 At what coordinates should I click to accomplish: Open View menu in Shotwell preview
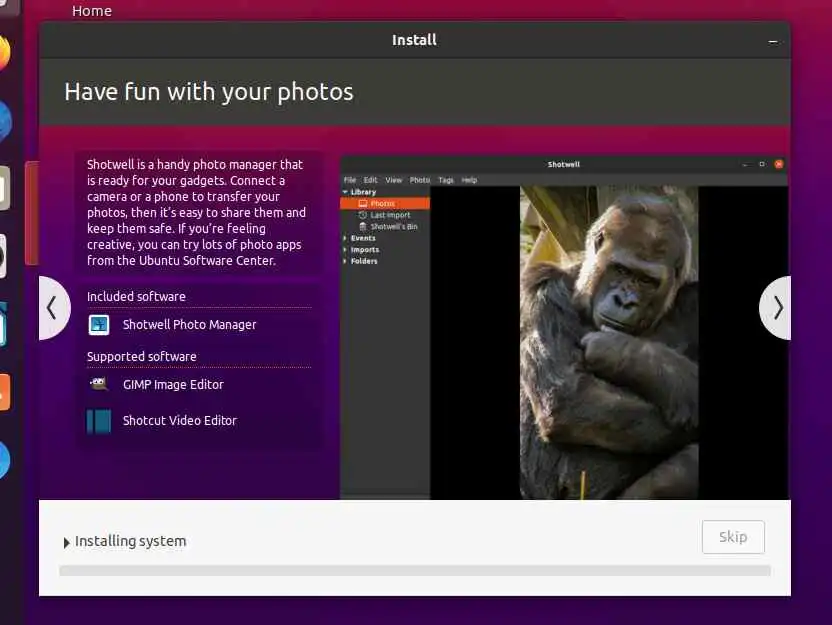click(393, 180)
